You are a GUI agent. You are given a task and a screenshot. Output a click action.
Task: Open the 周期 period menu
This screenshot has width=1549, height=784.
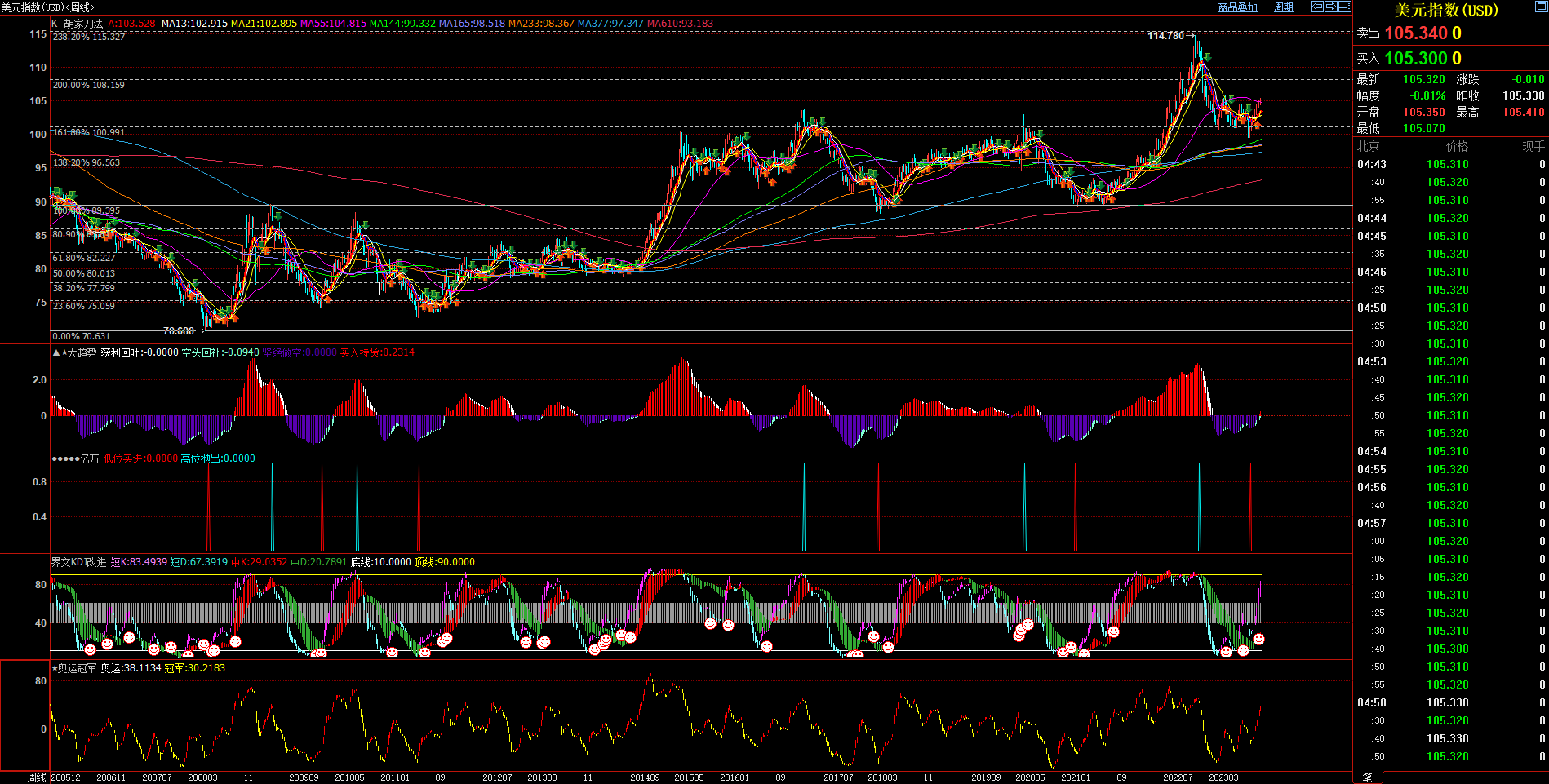click(1284, 7)
